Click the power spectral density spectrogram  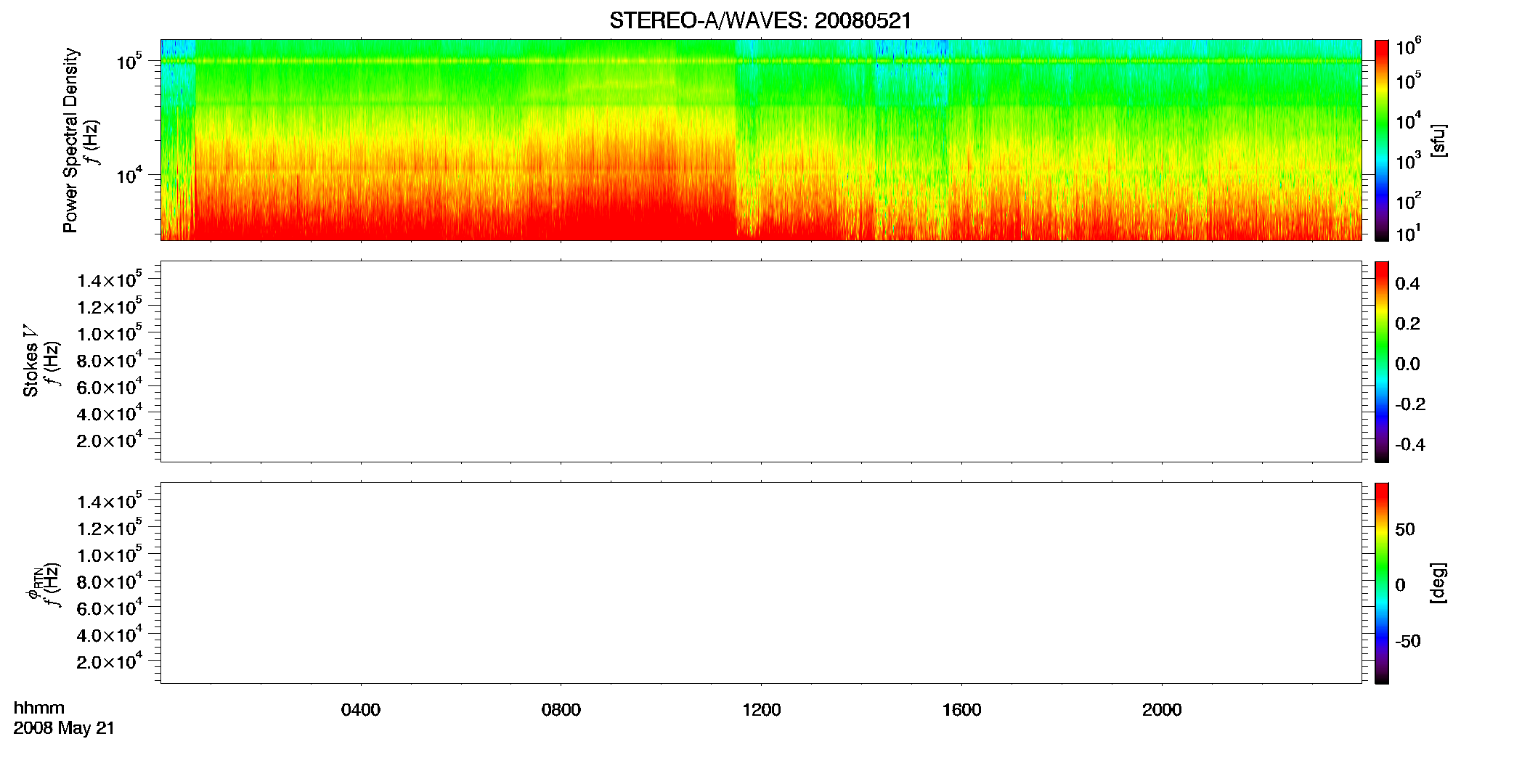(x=761, y=140)
